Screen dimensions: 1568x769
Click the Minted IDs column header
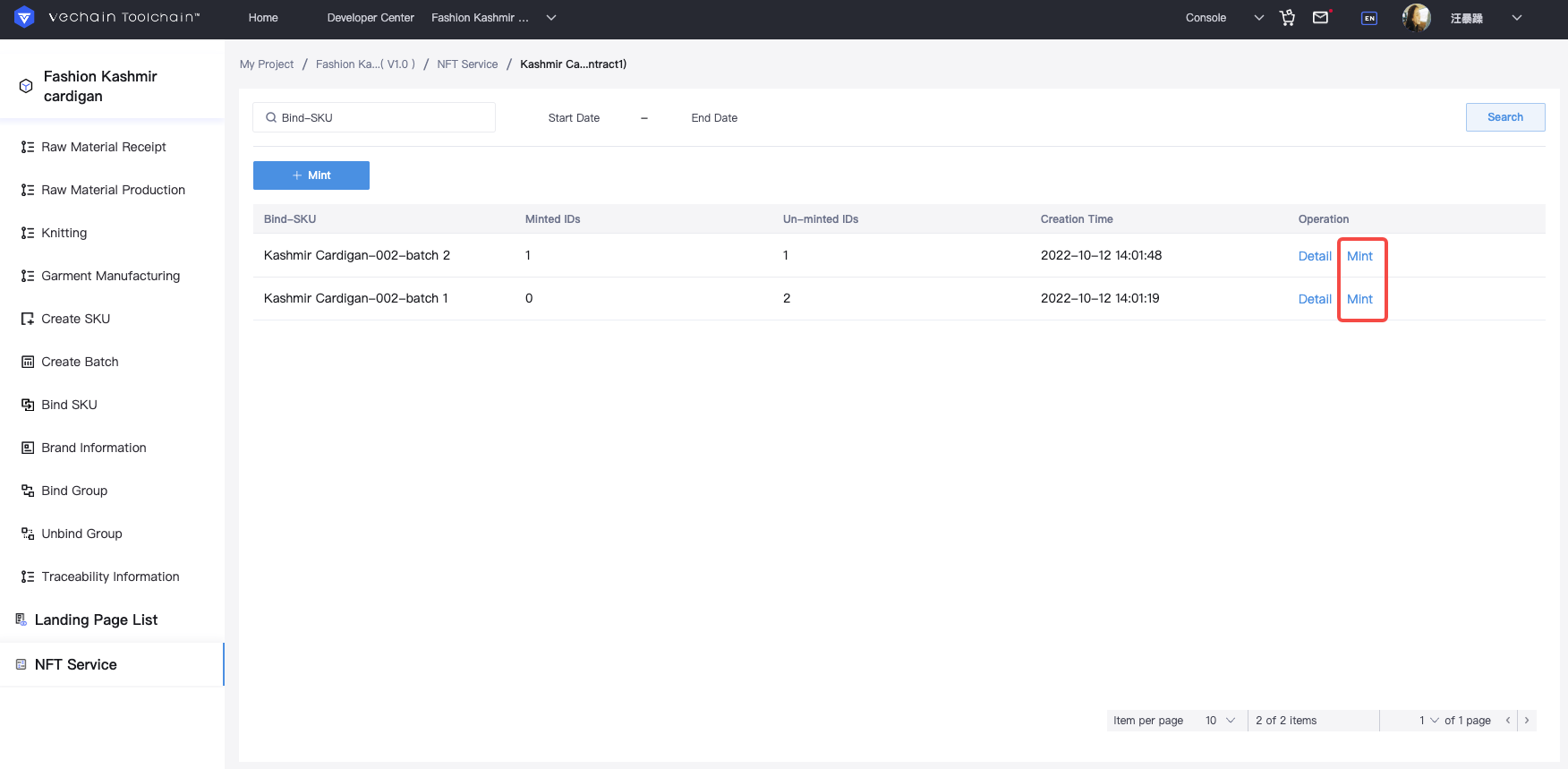pyautogui.click(x=552, y=219)
